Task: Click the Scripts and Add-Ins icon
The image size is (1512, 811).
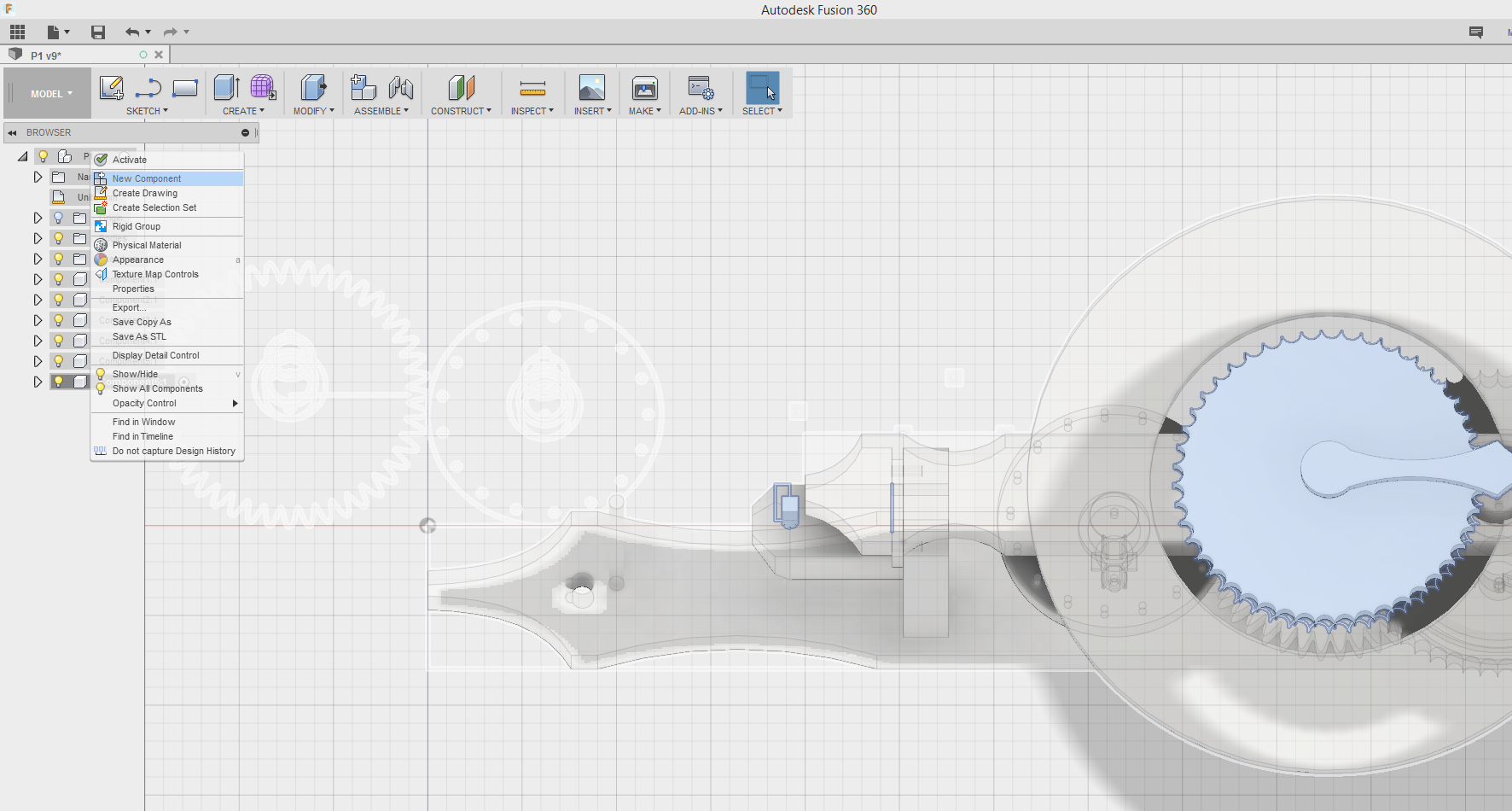Action: (x=701, y=88)
